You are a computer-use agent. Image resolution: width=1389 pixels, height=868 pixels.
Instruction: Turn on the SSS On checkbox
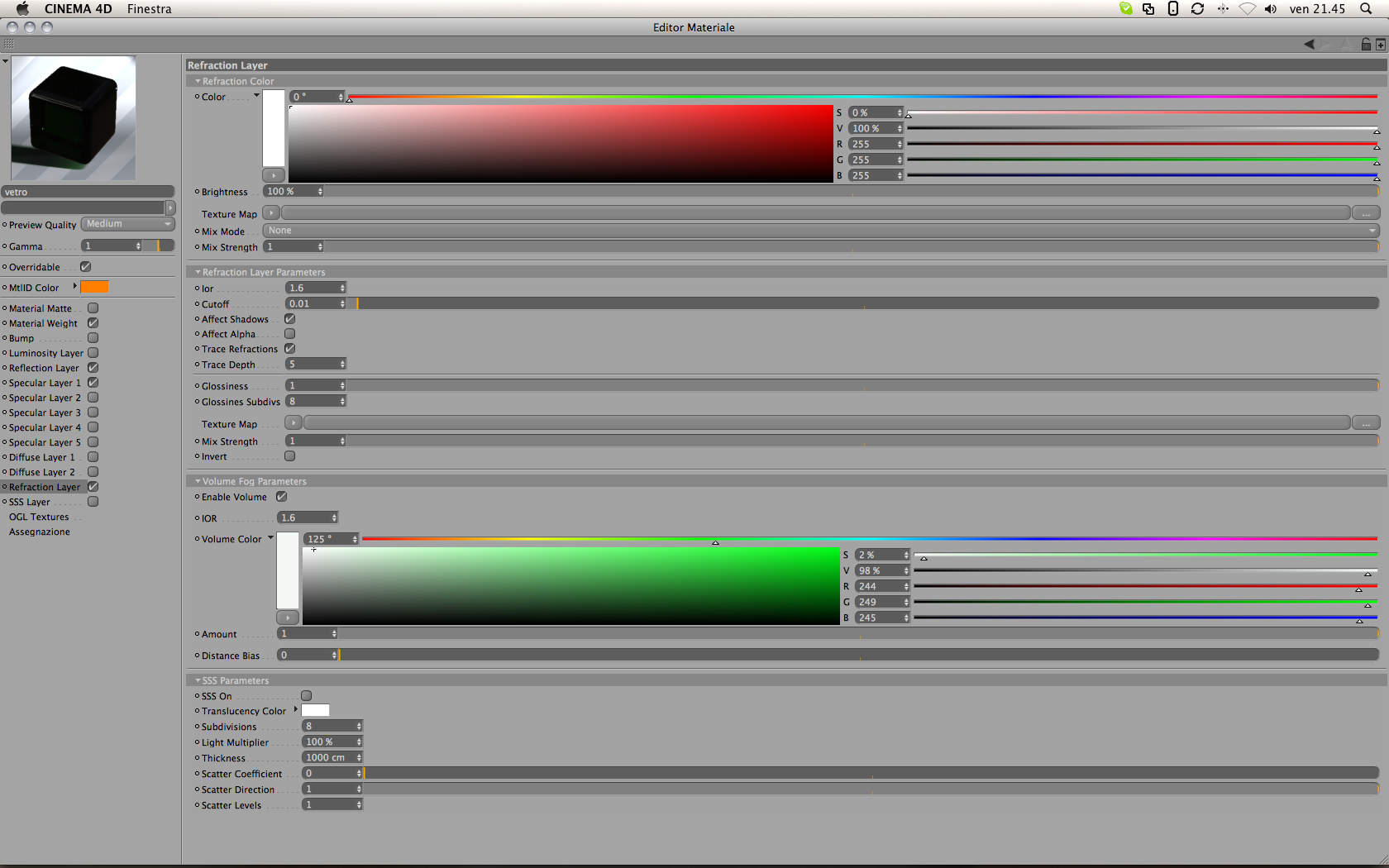(x=307, y=696)
